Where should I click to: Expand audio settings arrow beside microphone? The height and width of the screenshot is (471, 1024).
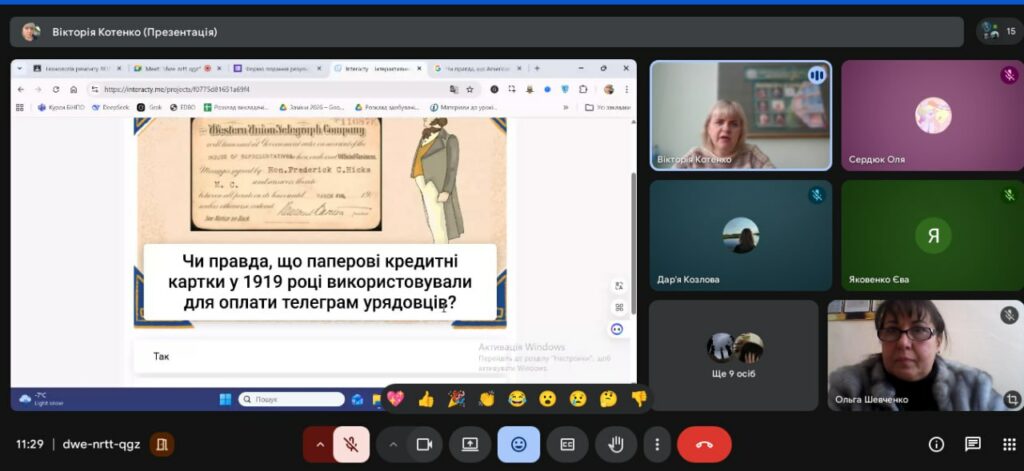[x=319, y=444]
